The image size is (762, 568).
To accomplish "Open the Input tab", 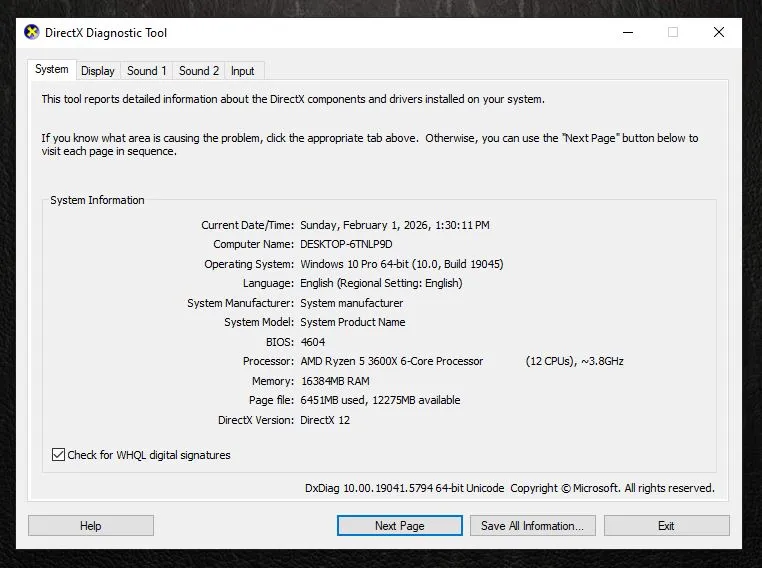I will (x=242, y=71).
